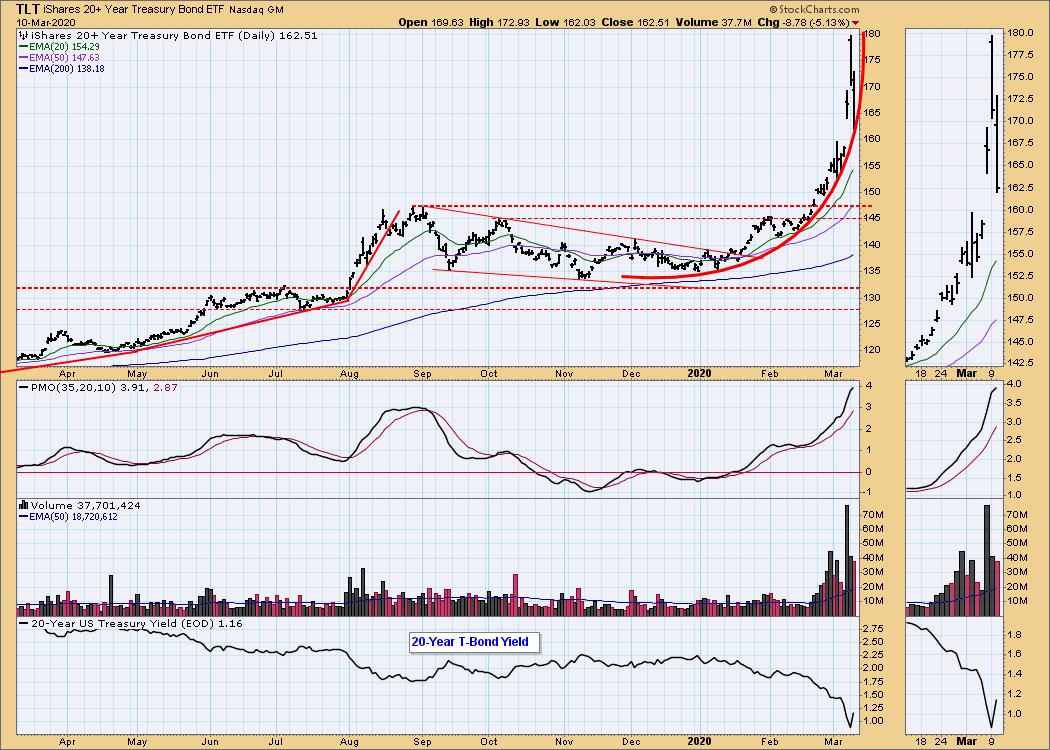1050x750 pixels.
Task: Click the Volume 37,701,424 panel label
Action: pos(86,506)
